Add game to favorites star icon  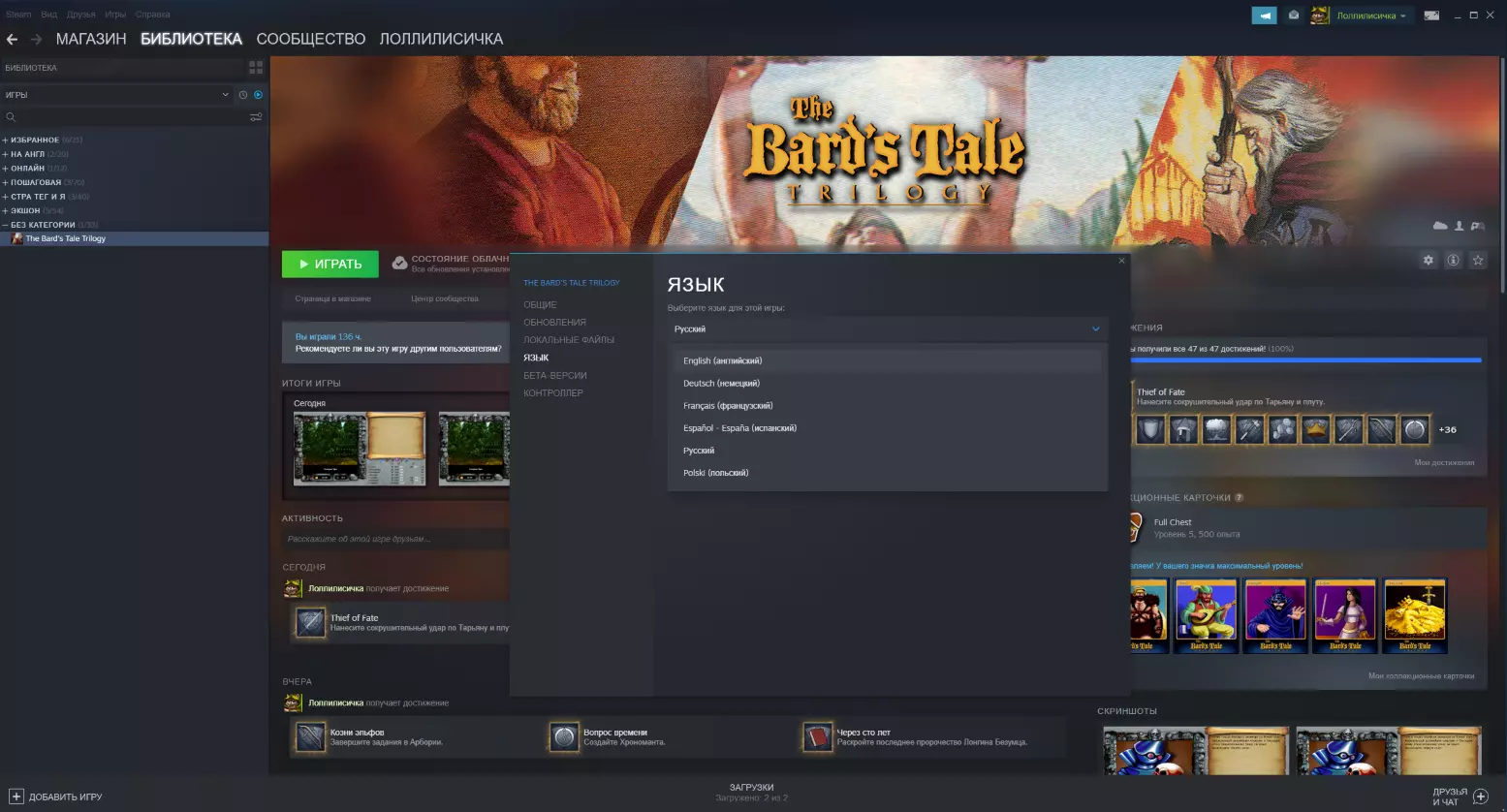1478,260
